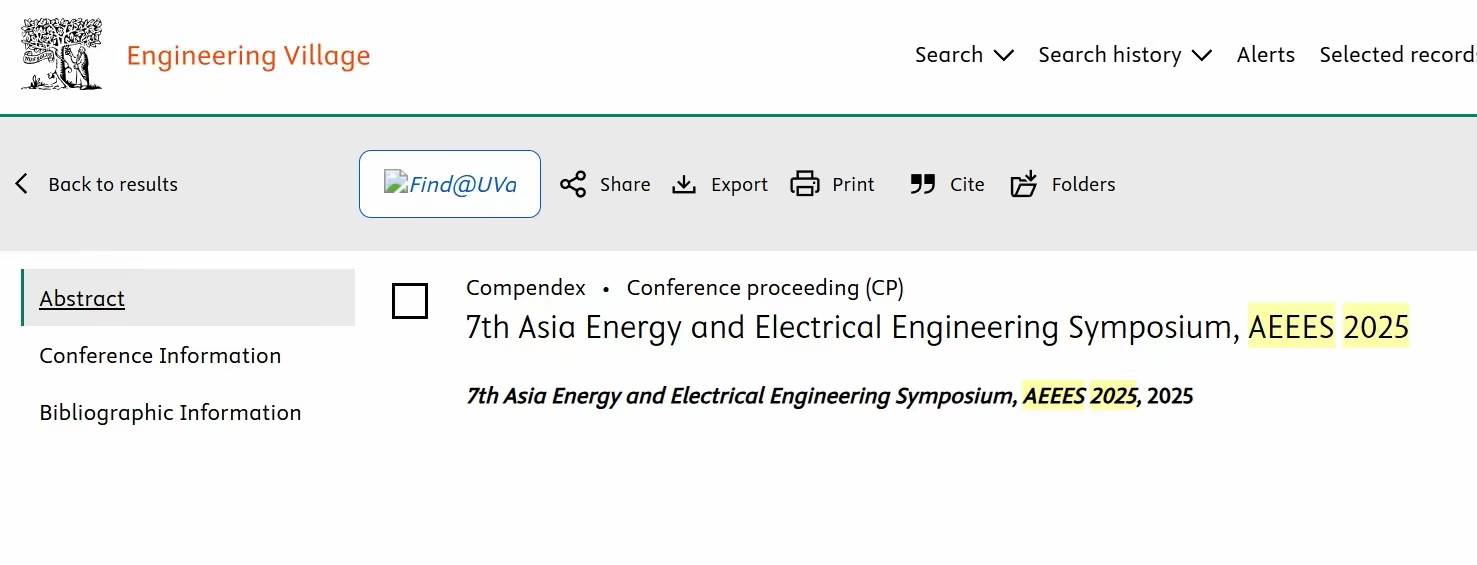1477x565 pixels.
Task: Open the Search menu
Action: pos(965,55)
